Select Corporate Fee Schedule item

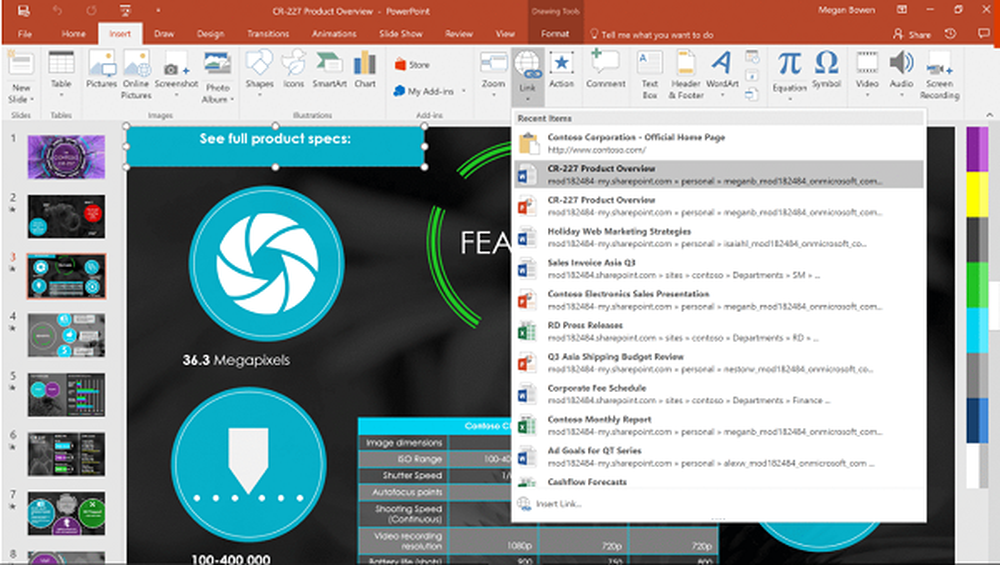click(x=719, y=394)
